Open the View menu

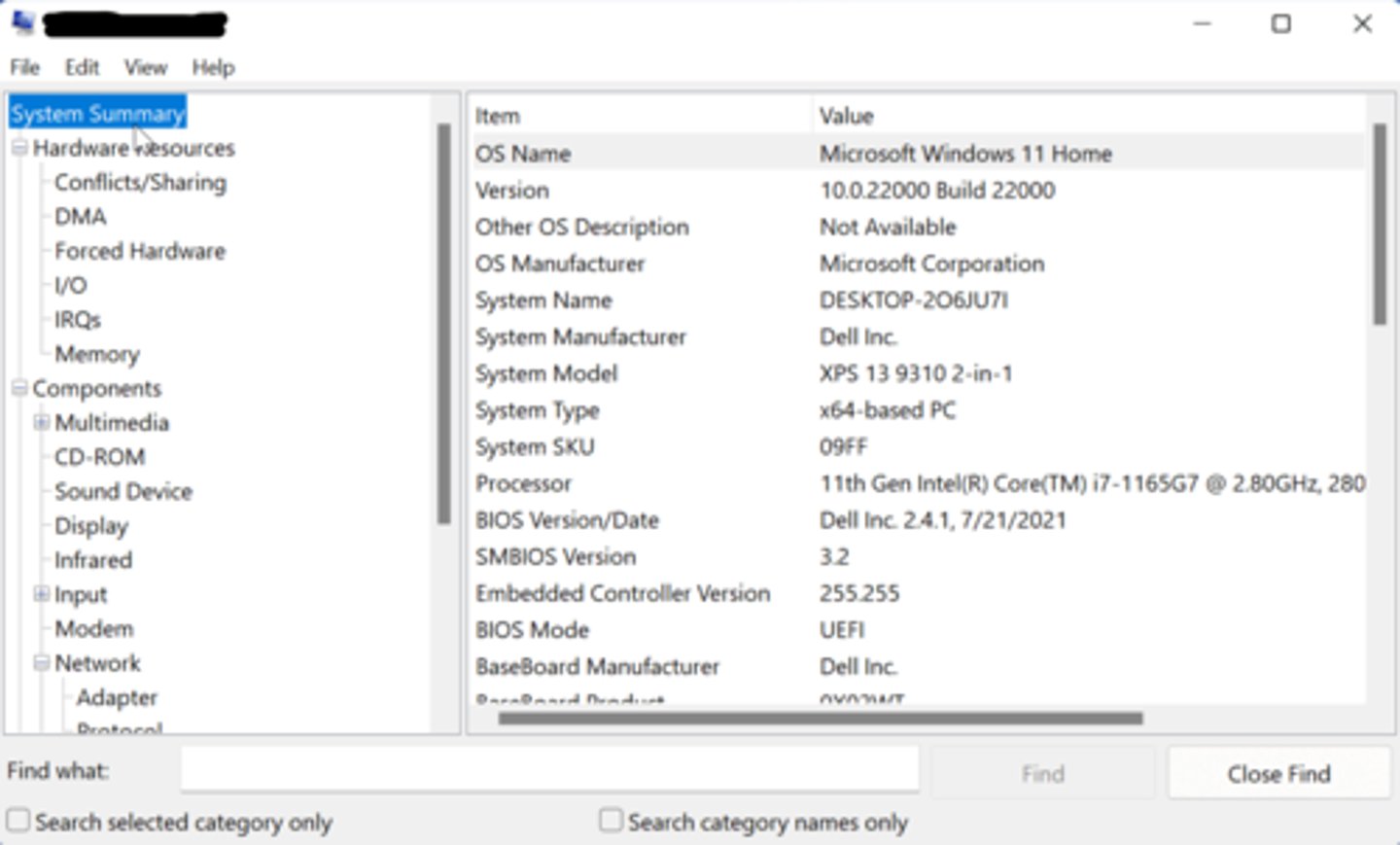pyautogui.click(x=146, y=67)
